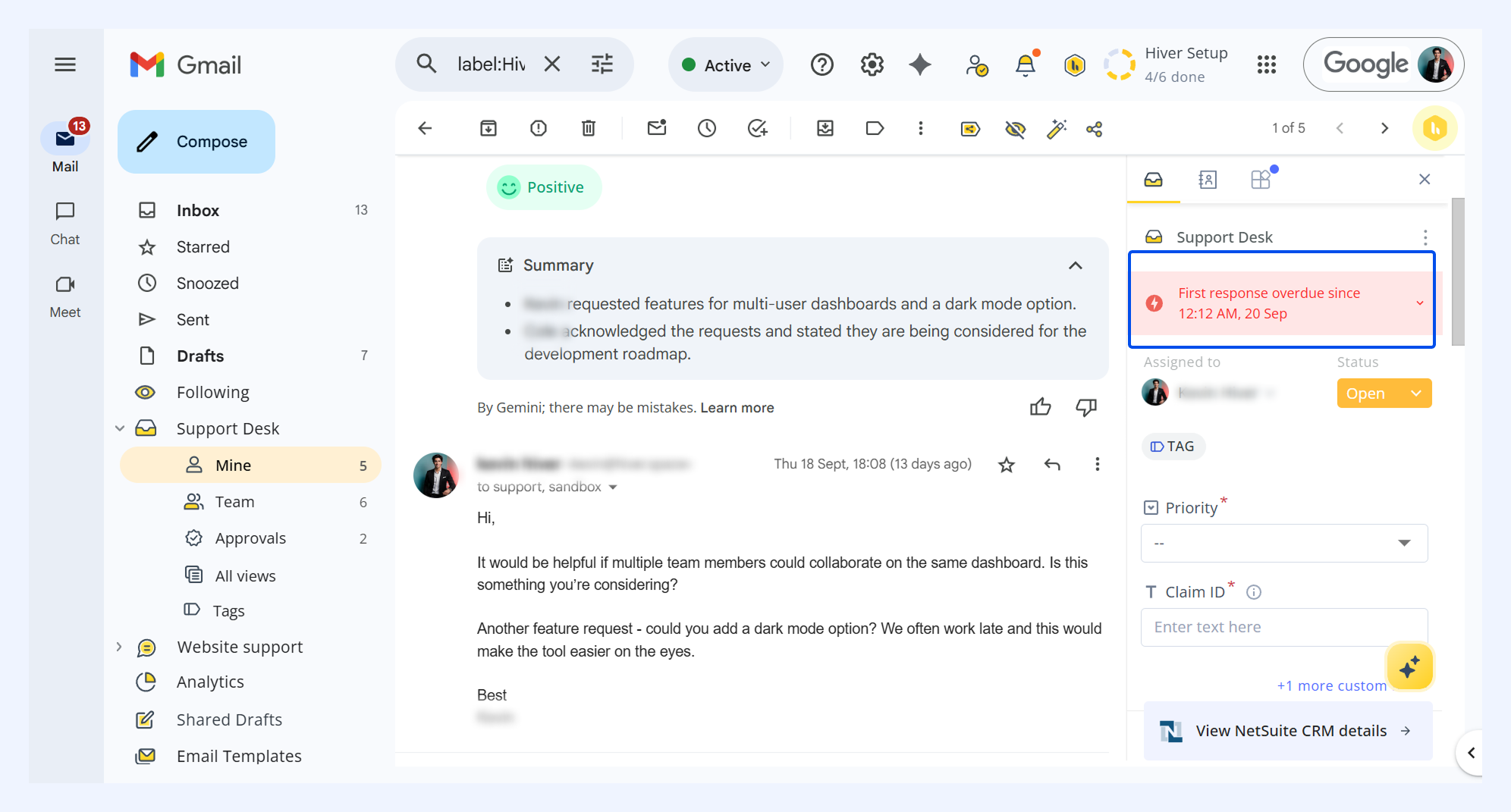Image resolution: width=1511 pixels, height=812 pixels.
Task: Apply a label to this email
Action: coord(875,128)
